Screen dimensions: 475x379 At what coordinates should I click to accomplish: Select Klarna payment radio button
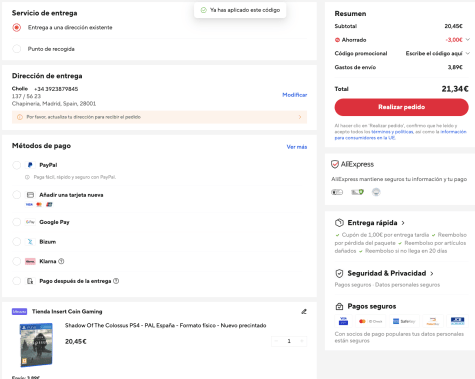click(16, 261)
